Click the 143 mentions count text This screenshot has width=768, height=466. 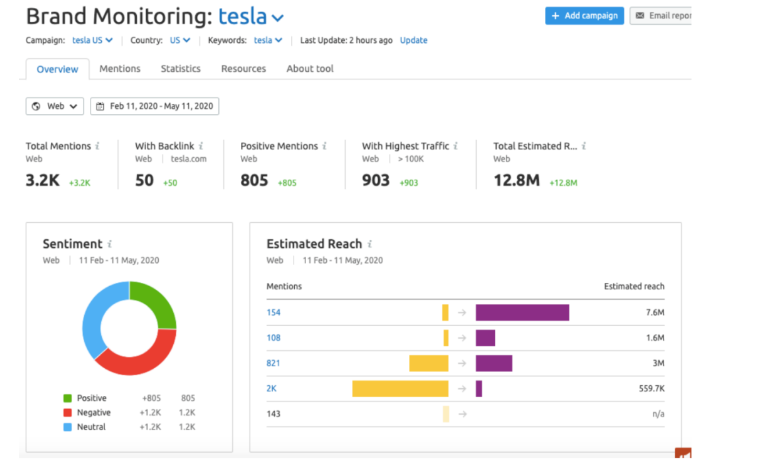273,414
